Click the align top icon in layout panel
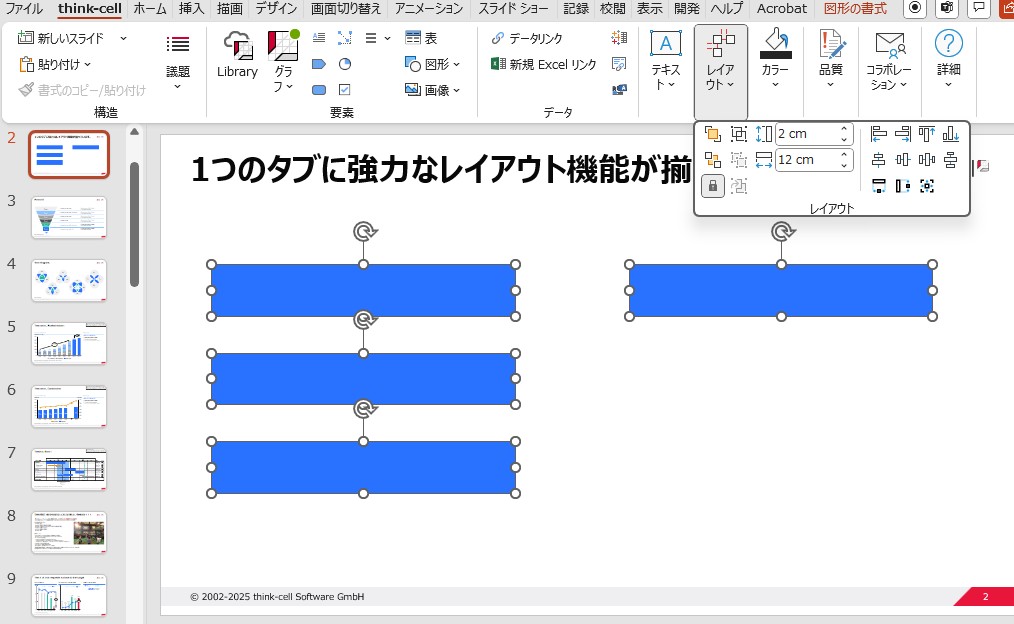This screenshot has width=1014, height=624. [926, 134]
